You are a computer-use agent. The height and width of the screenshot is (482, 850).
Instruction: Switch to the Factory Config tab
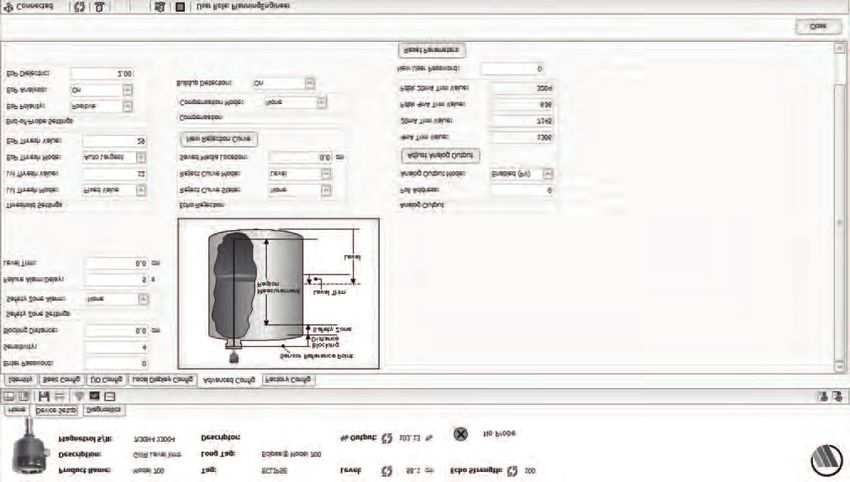pyautogui.click(x=288, y=380)
